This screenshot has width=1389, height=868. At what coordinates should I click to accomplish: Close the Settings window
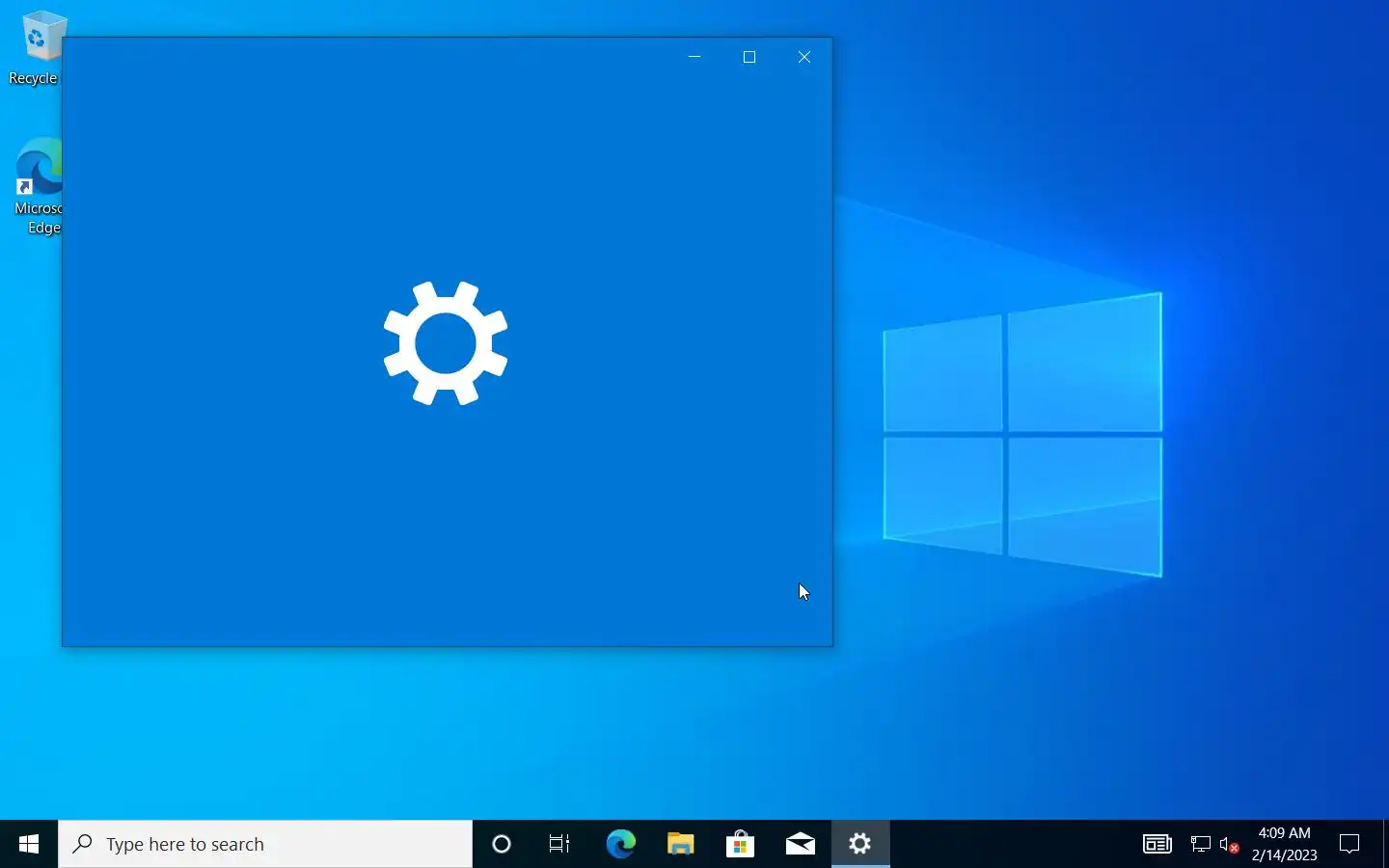click(x=804, y=57)
